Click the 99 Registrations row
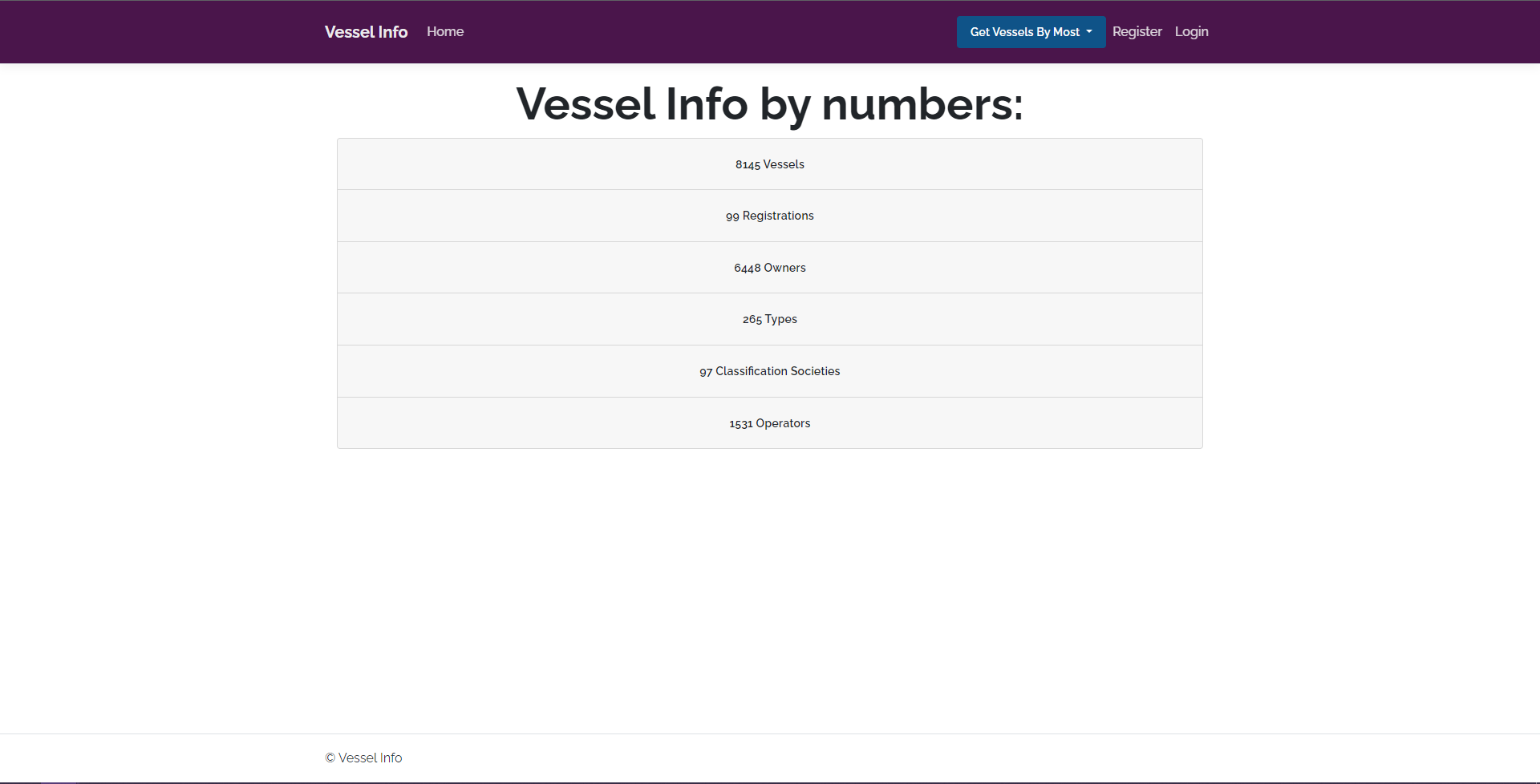This screenshot has height=784, width=1540. (x=770, y=215)
